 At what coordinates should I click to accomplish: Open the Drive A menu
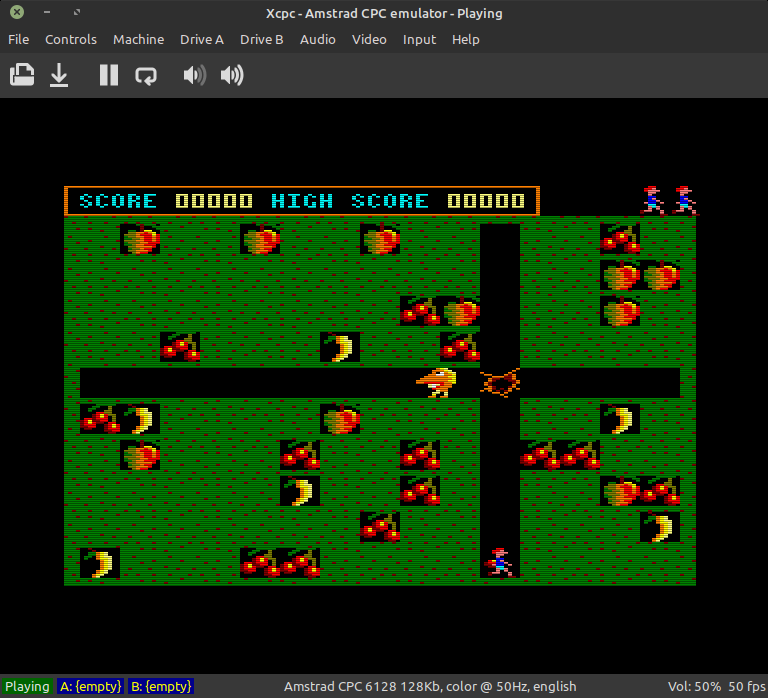(202, 40)
